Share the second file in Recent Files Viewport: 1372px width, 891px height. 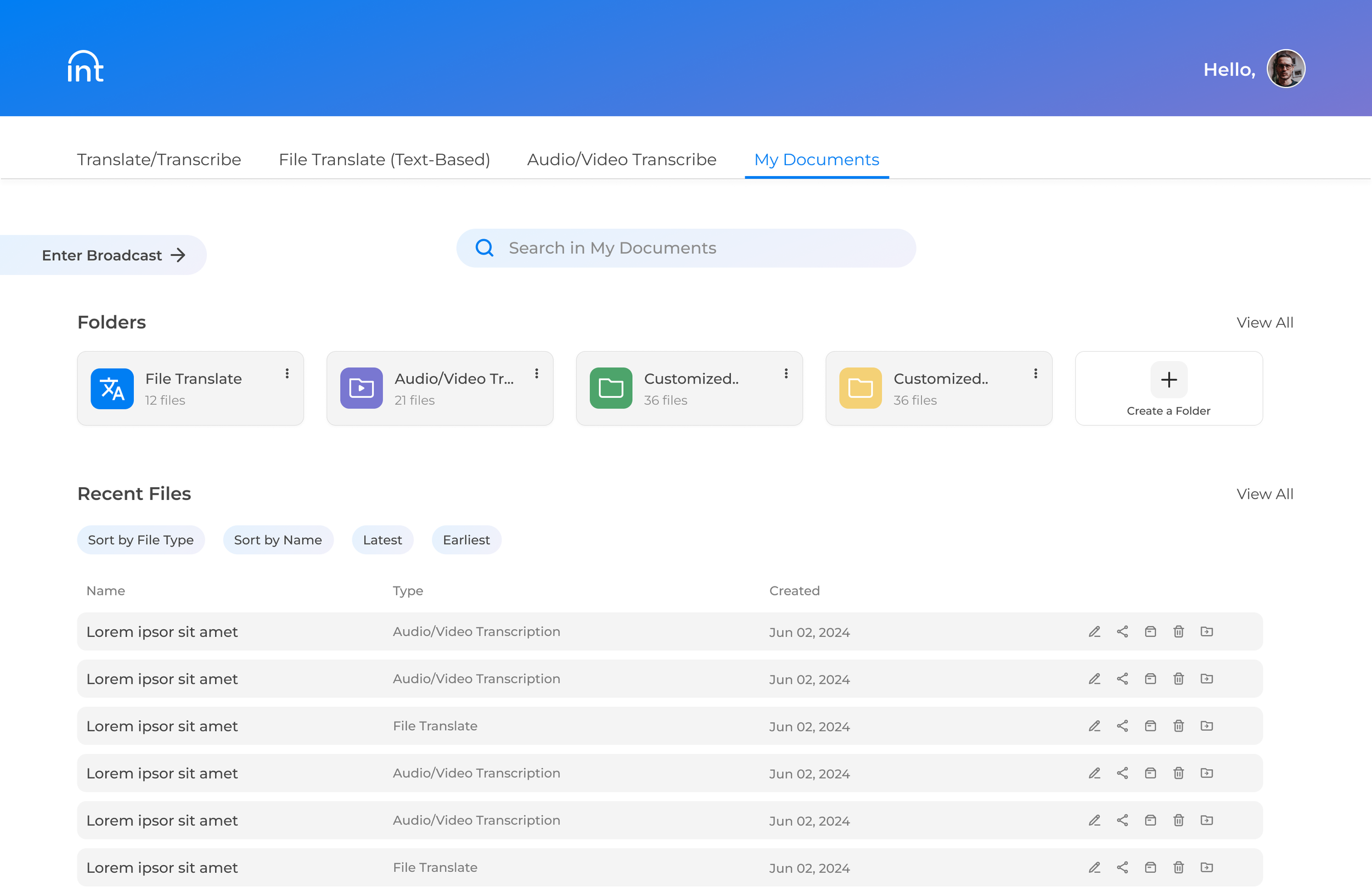coord(1122,679)
